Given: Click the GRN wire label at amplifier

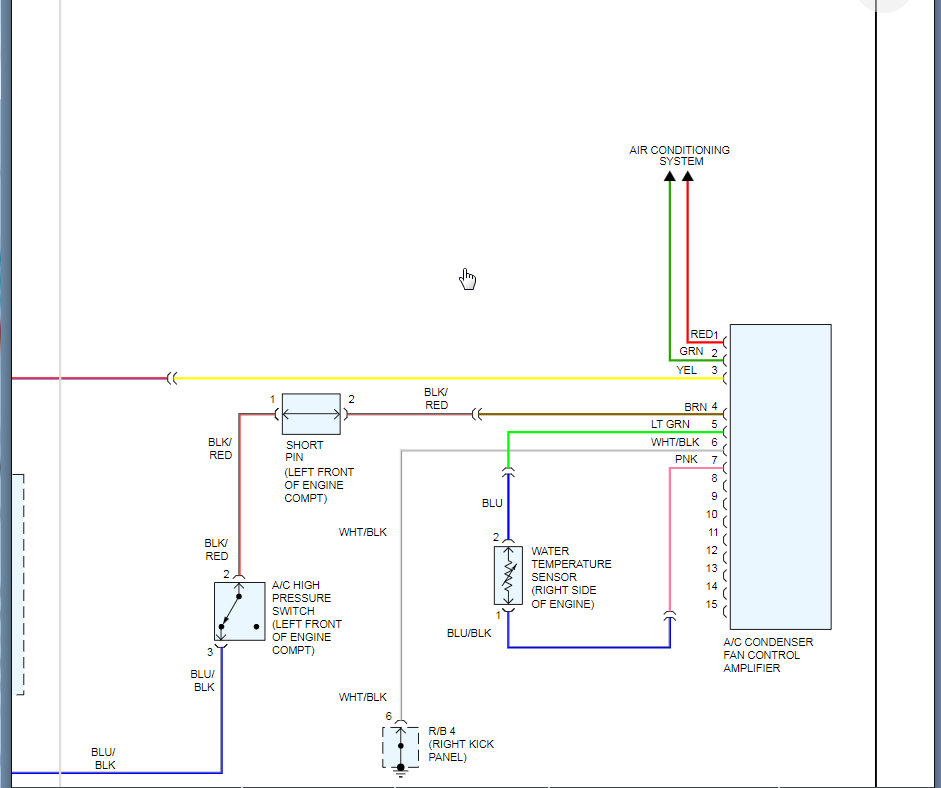Looking at the screenshot, I should [691, 351].
